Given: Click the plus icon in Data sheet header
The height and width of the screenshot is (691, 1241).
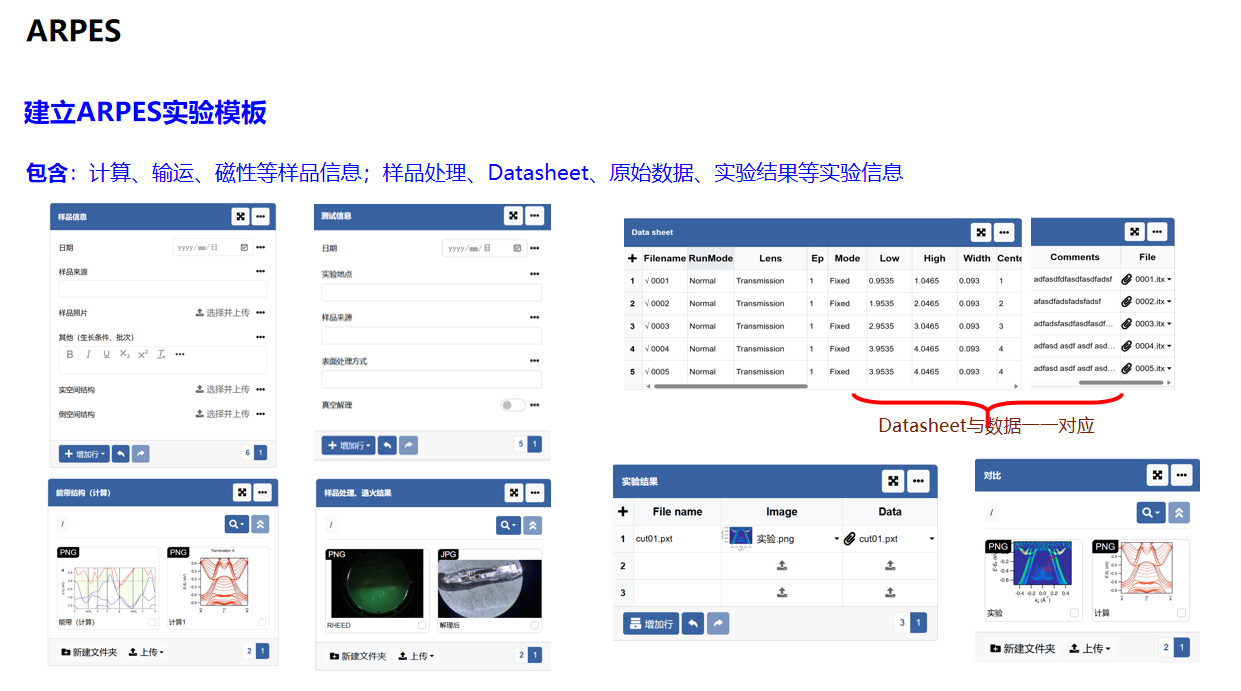Looking at the screenshot, I should pyautogui.click(x=632, y=258).
